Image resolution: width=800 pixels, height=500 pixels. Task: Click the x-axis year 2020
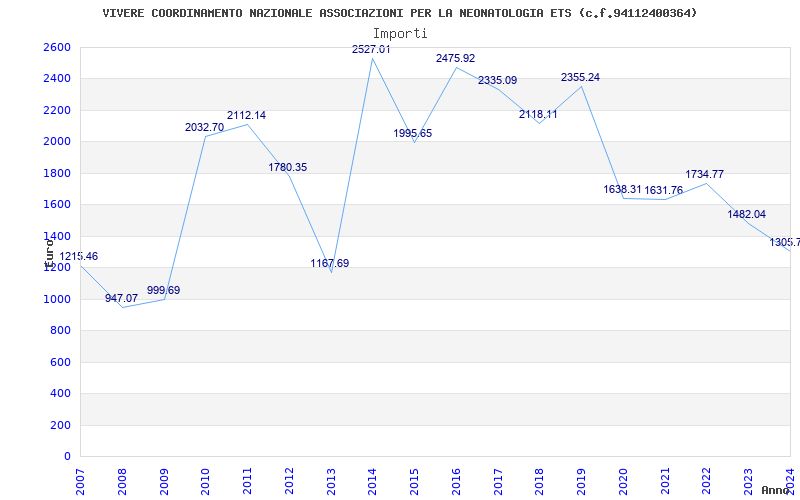pyautogui.click(x=623, y=481)
